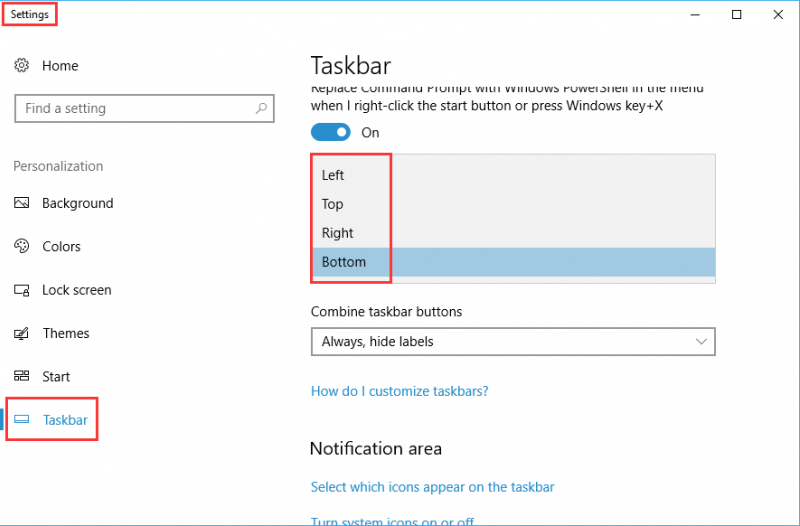Click the search magnifier icon
Viewport: 800px width, 526px height.
coord(261,108)
